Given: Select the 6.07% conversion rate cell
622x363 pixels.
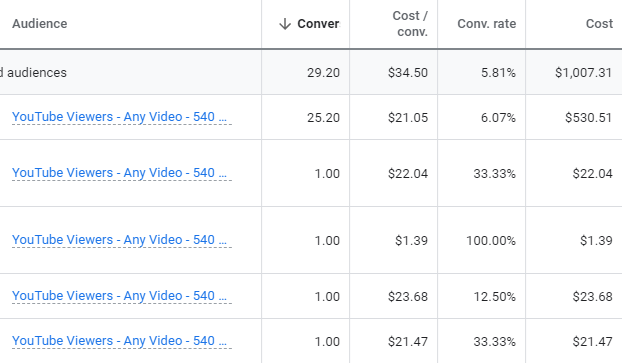Looking at the screenshot, I should click(498, 117).
